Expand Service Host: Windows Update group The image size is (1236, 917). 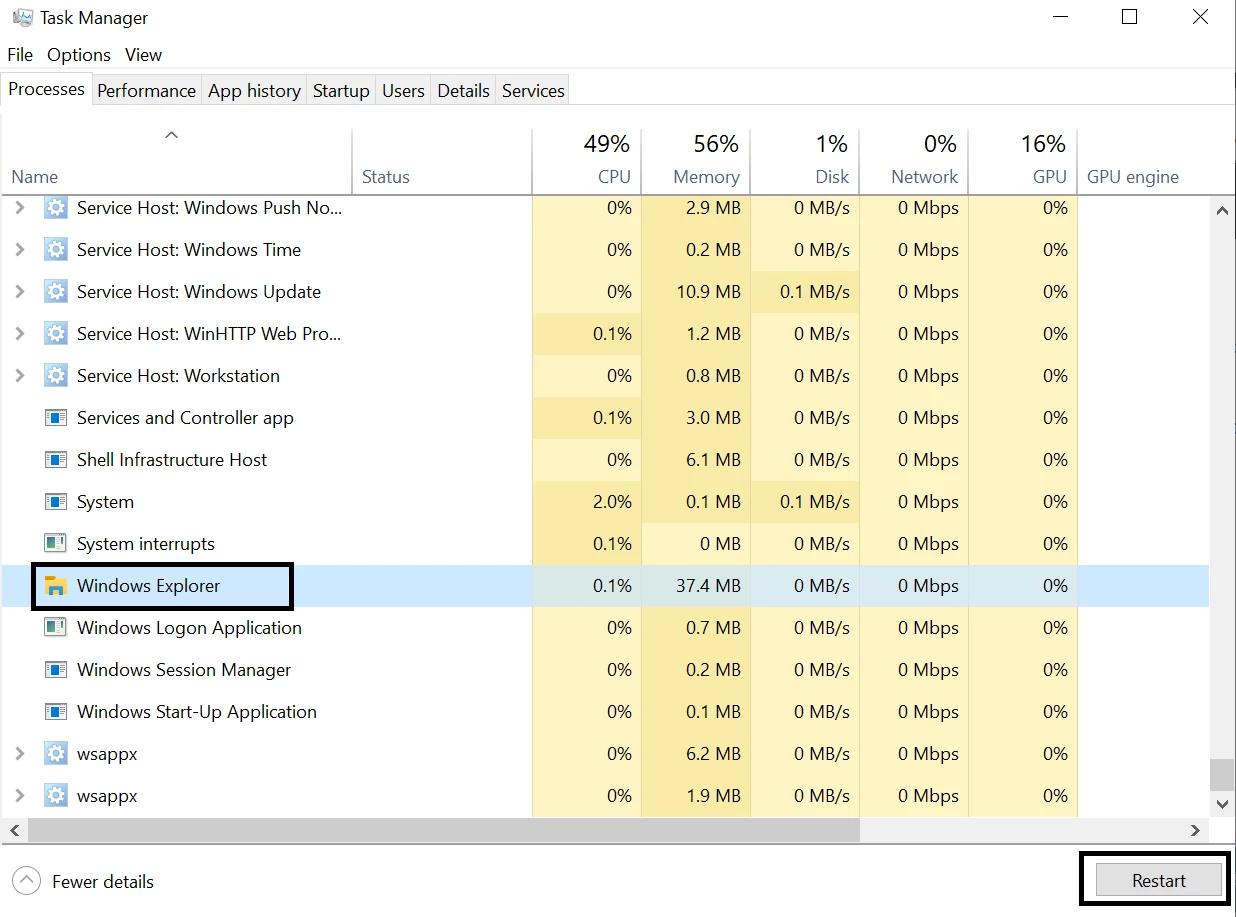(19, 292)
